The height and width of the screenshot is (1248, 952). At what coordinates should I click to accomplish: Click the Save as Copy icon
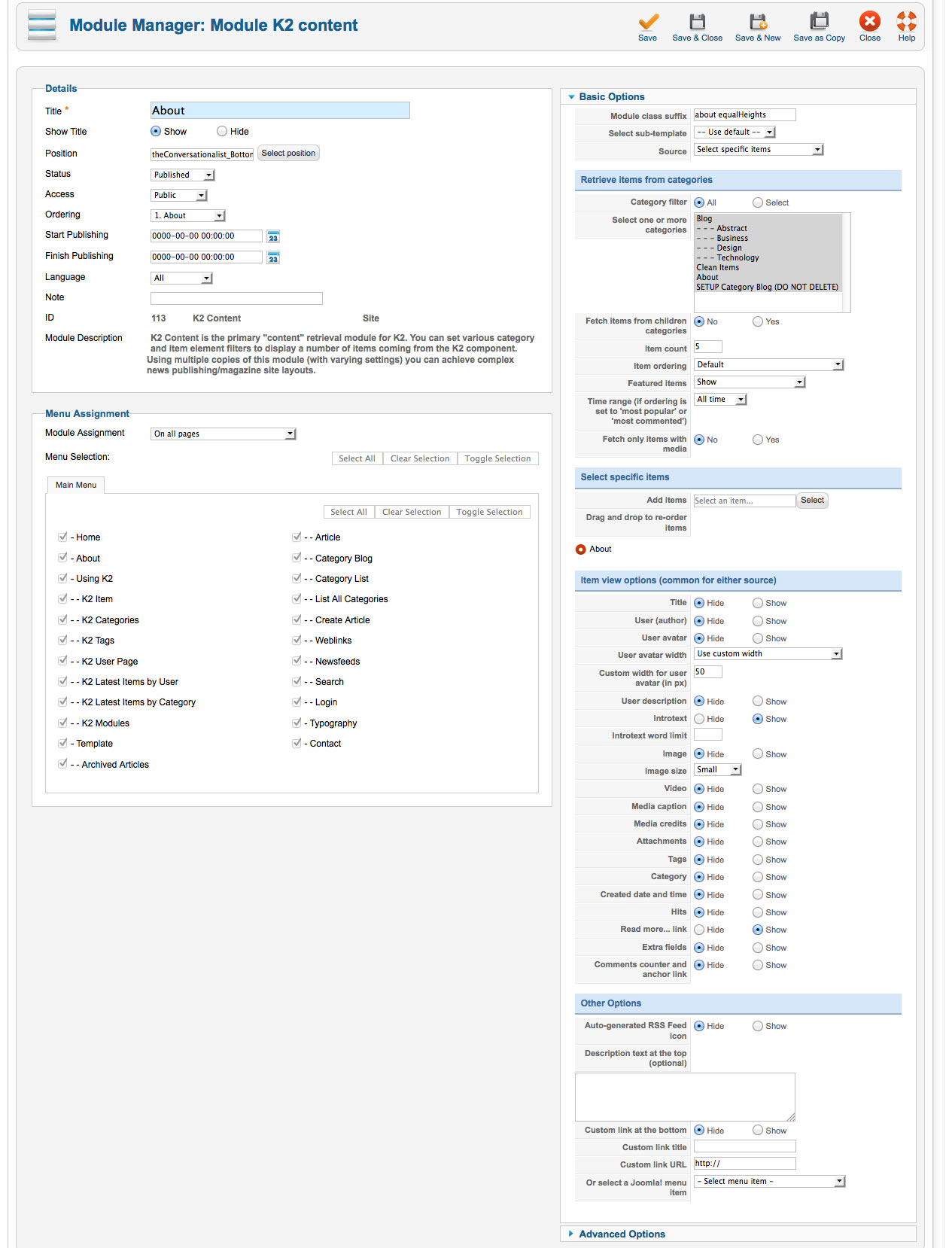tap(819, 21)
